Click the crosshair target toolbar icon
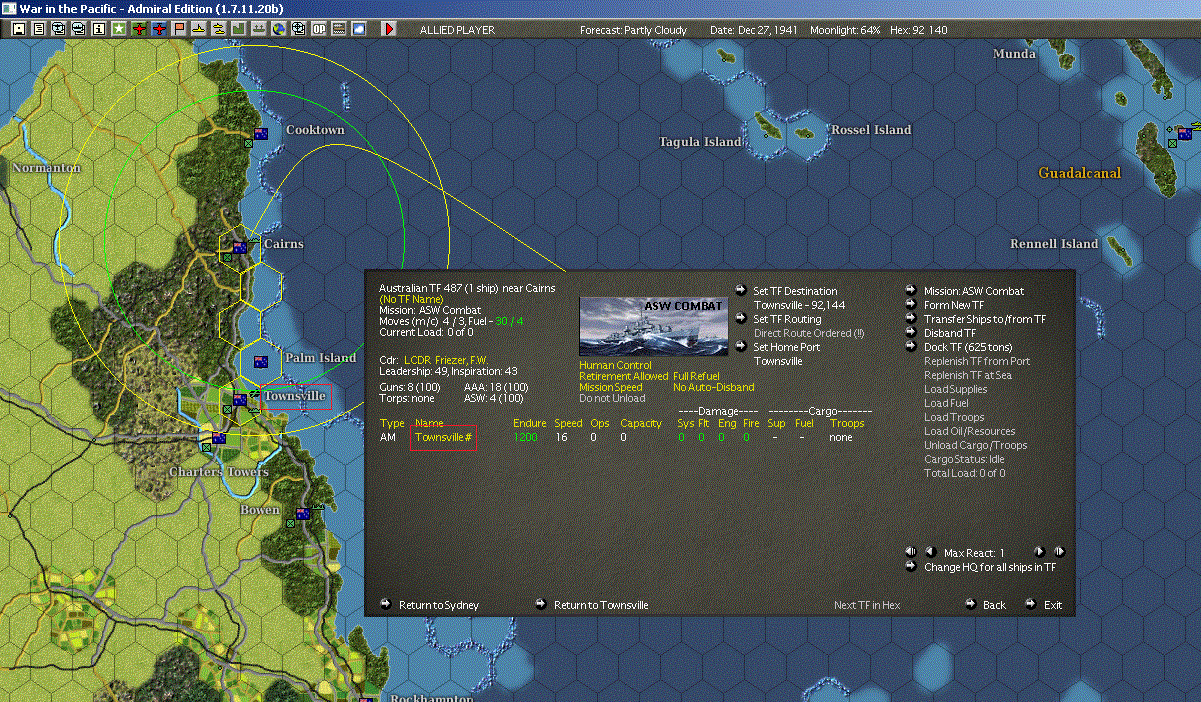This screenshot has height=702, width=1201. pos(298,29)
